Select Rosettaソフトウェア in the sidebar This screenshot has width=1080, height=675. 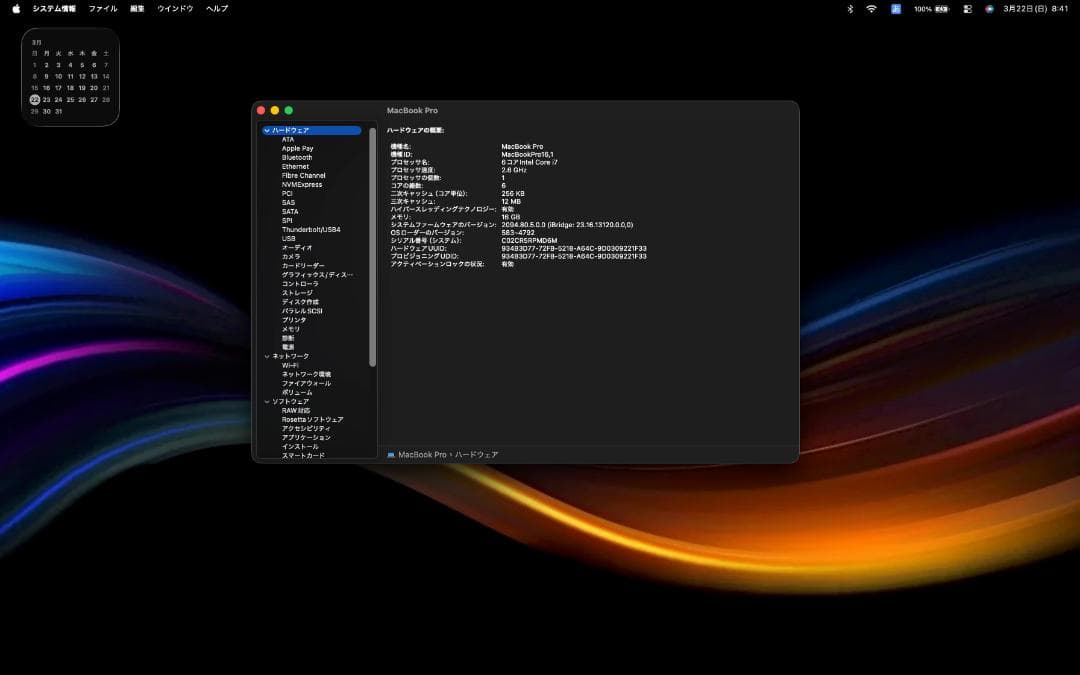[x=313, y=419]
